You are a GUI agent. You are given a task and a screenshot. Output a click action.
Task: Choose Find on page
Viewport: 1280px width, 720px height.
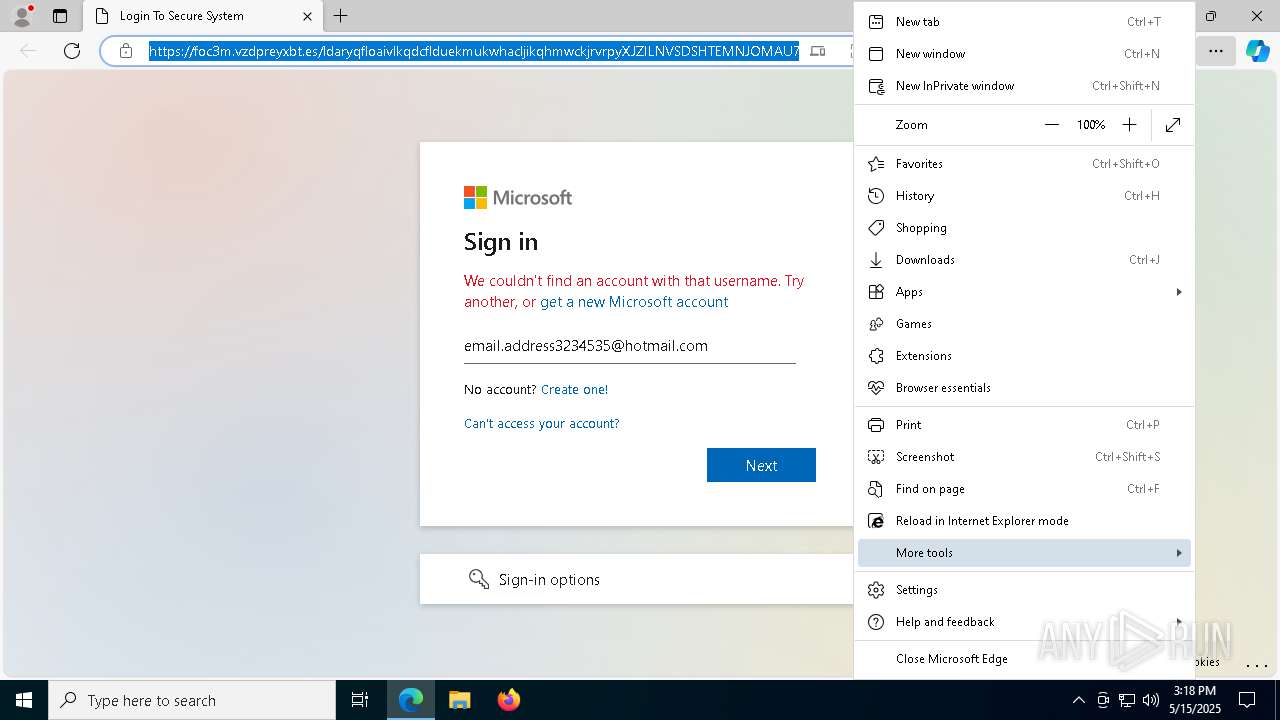click(1024, 489)
